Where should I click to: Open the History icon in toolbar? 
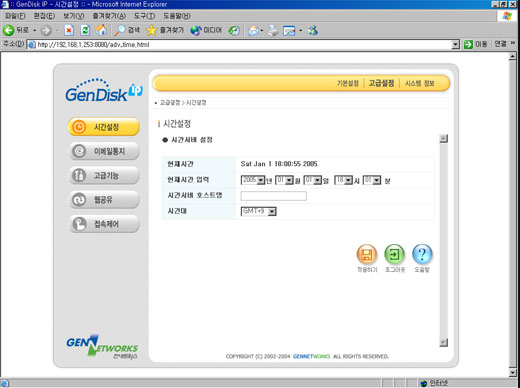tap(234, 30)
